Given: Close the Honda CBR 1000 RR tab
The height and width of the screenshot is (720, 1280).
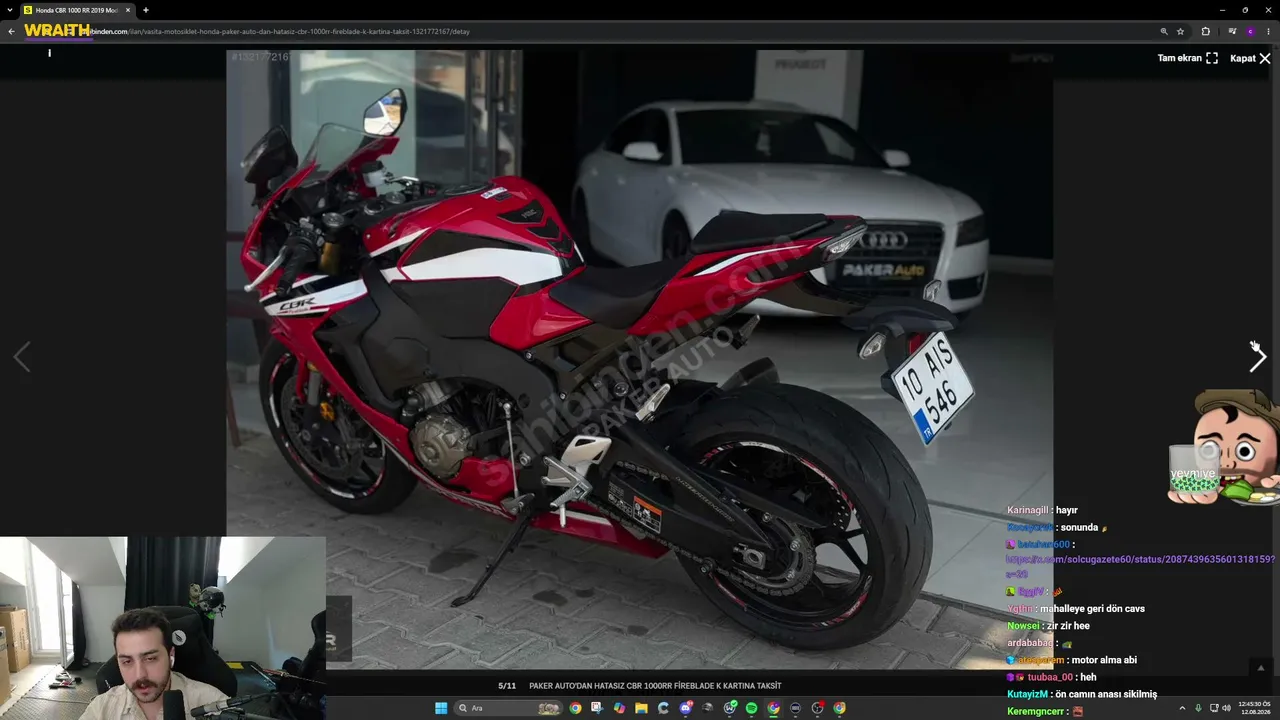Looking at the screenshot, I should click(x=128, y=10).
